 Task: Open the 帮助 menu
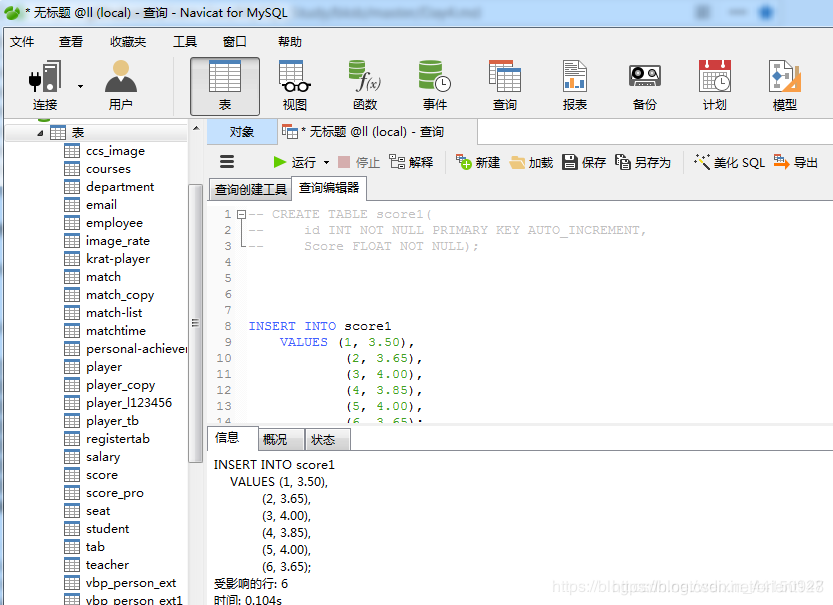[x=290, y=41]
